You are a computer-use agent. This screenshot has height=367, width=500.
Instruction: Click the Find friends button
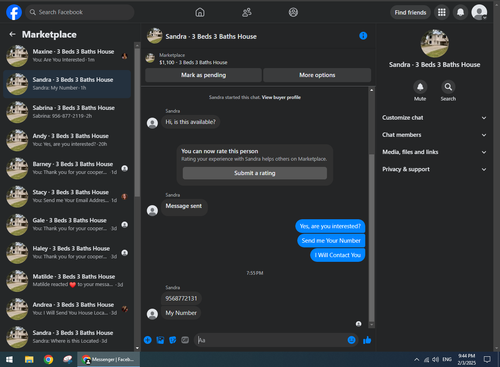pos(410,12)
